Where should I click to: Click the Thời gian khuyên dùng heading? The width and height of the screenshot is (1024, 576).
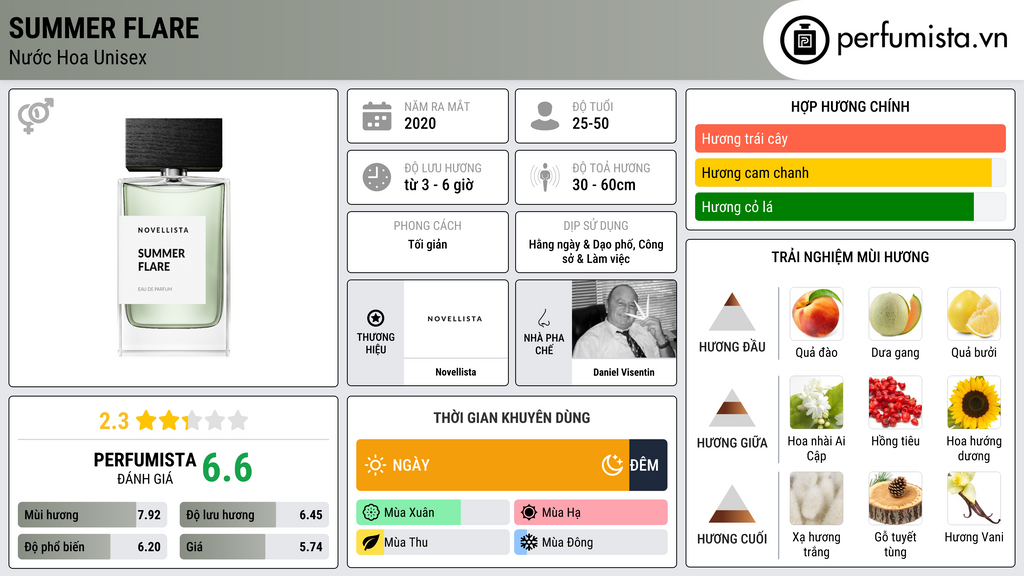coord(512,418)
